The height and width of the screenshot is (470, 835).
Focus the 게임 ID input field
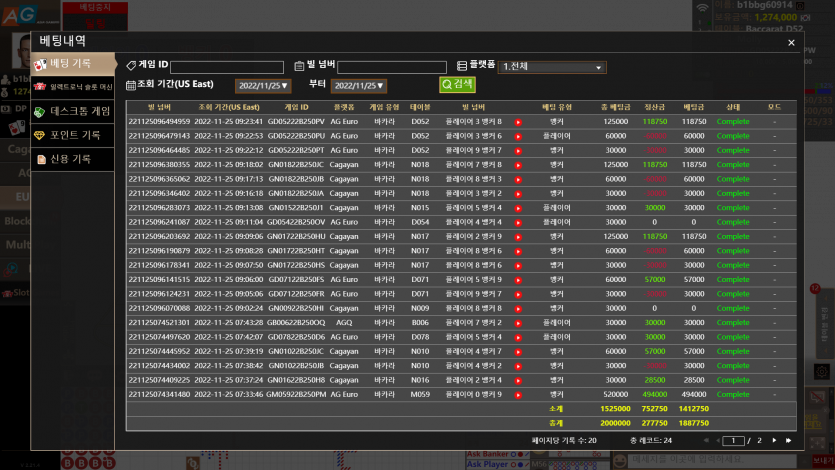227,67
